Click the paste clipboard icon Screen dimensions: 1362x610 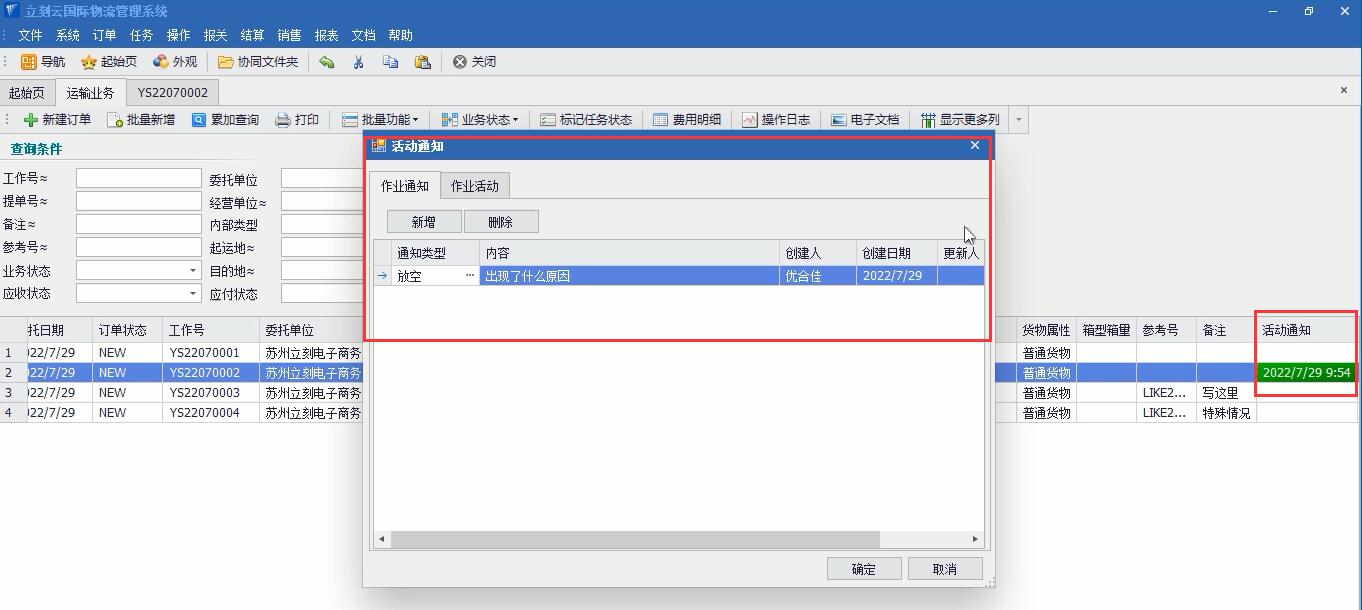[x=422, y=62]
